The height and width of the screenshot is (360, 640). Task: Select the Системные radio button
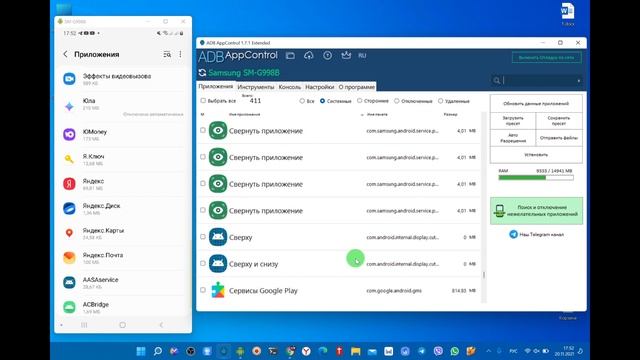point(322,101)
